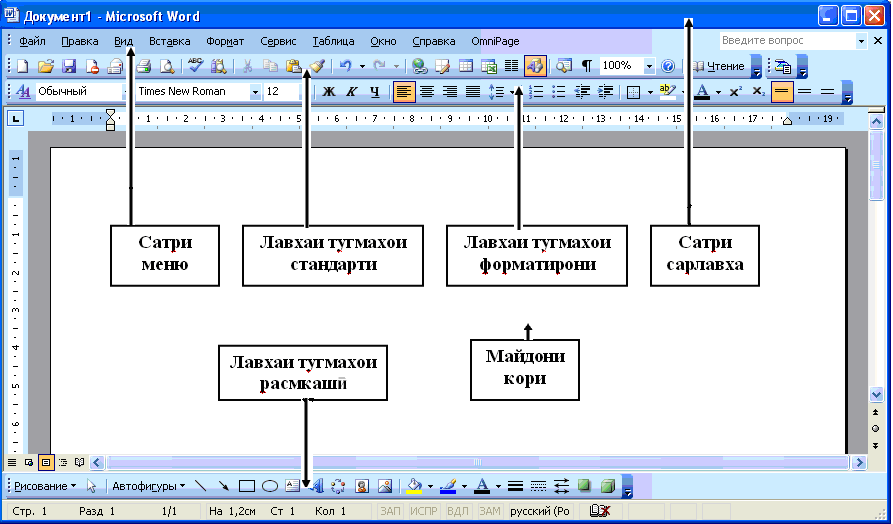Click the Введите вопрос help field

[785, 41]
